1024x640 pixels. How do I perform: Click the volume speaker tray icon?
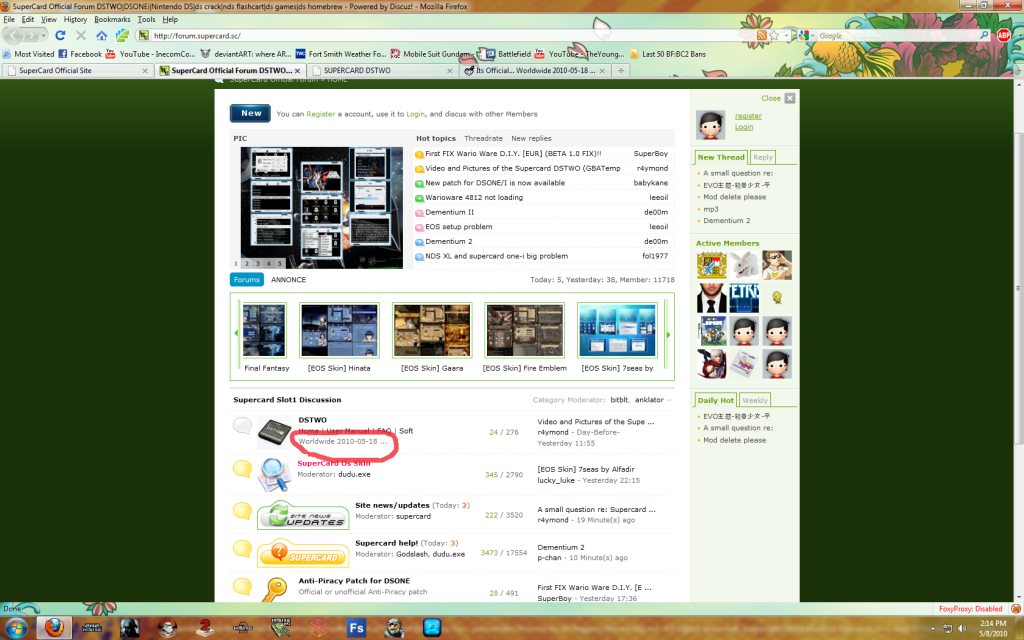[962, 628]
